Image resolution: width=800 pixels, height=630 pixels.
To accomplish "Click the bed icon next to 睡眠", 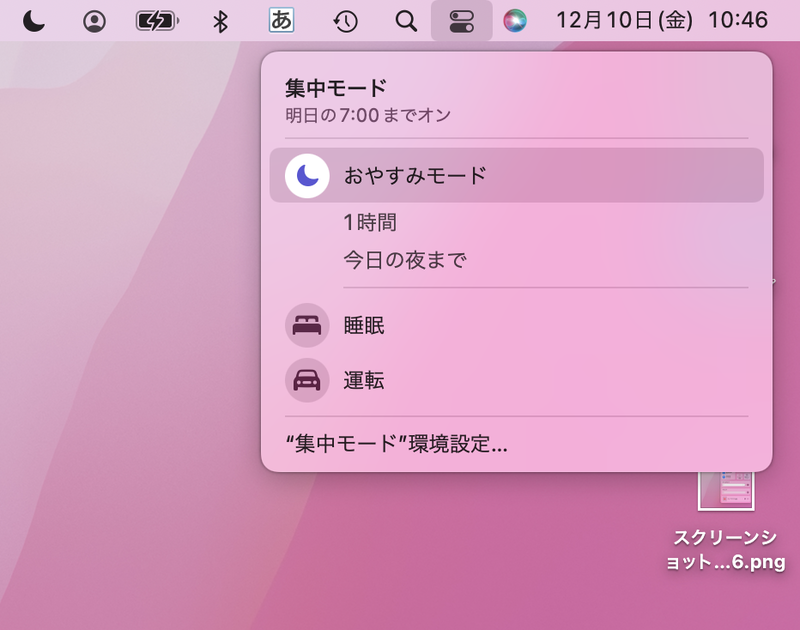I will 304,325.
